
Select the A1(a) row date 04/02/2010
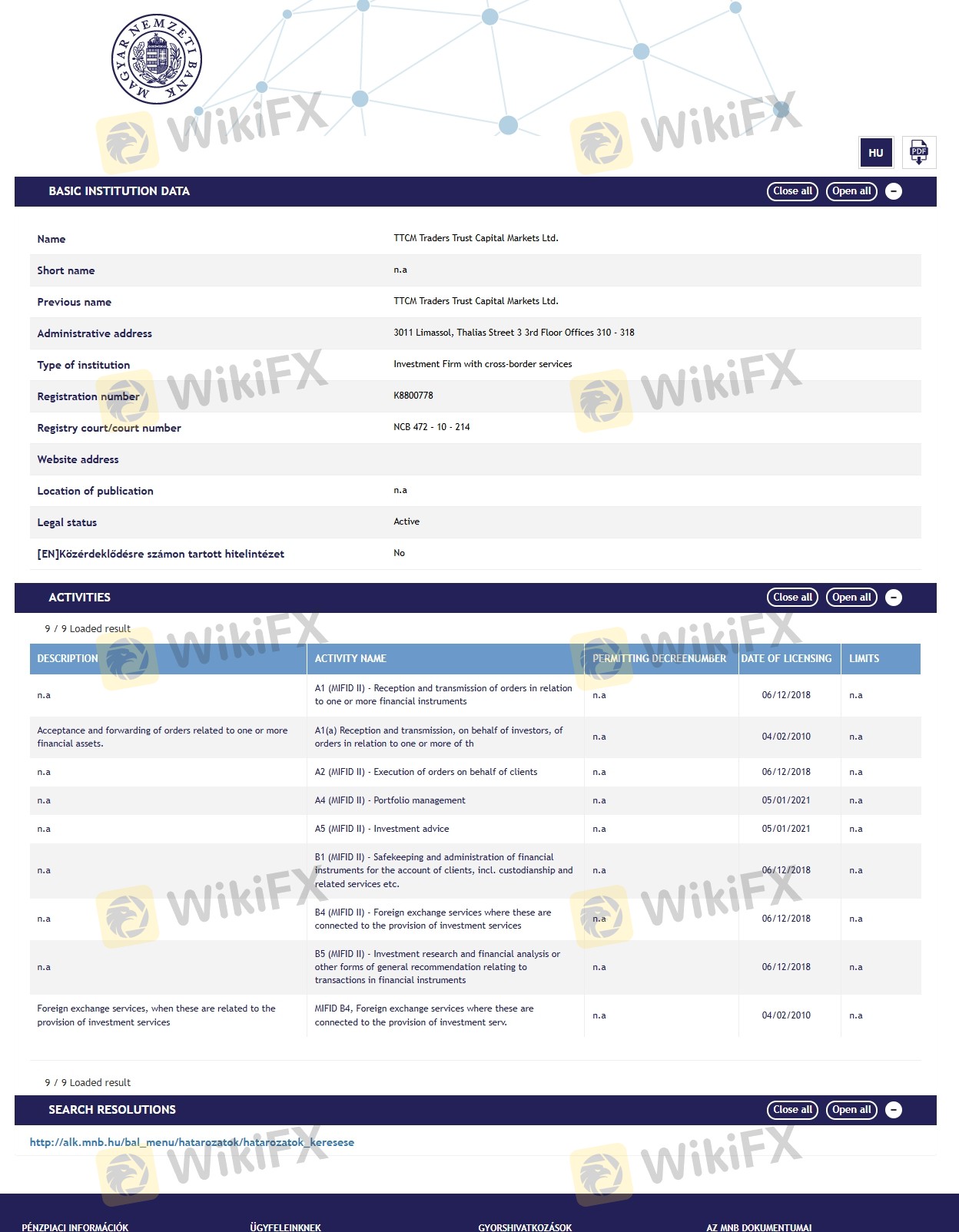[x=786, y=737]
